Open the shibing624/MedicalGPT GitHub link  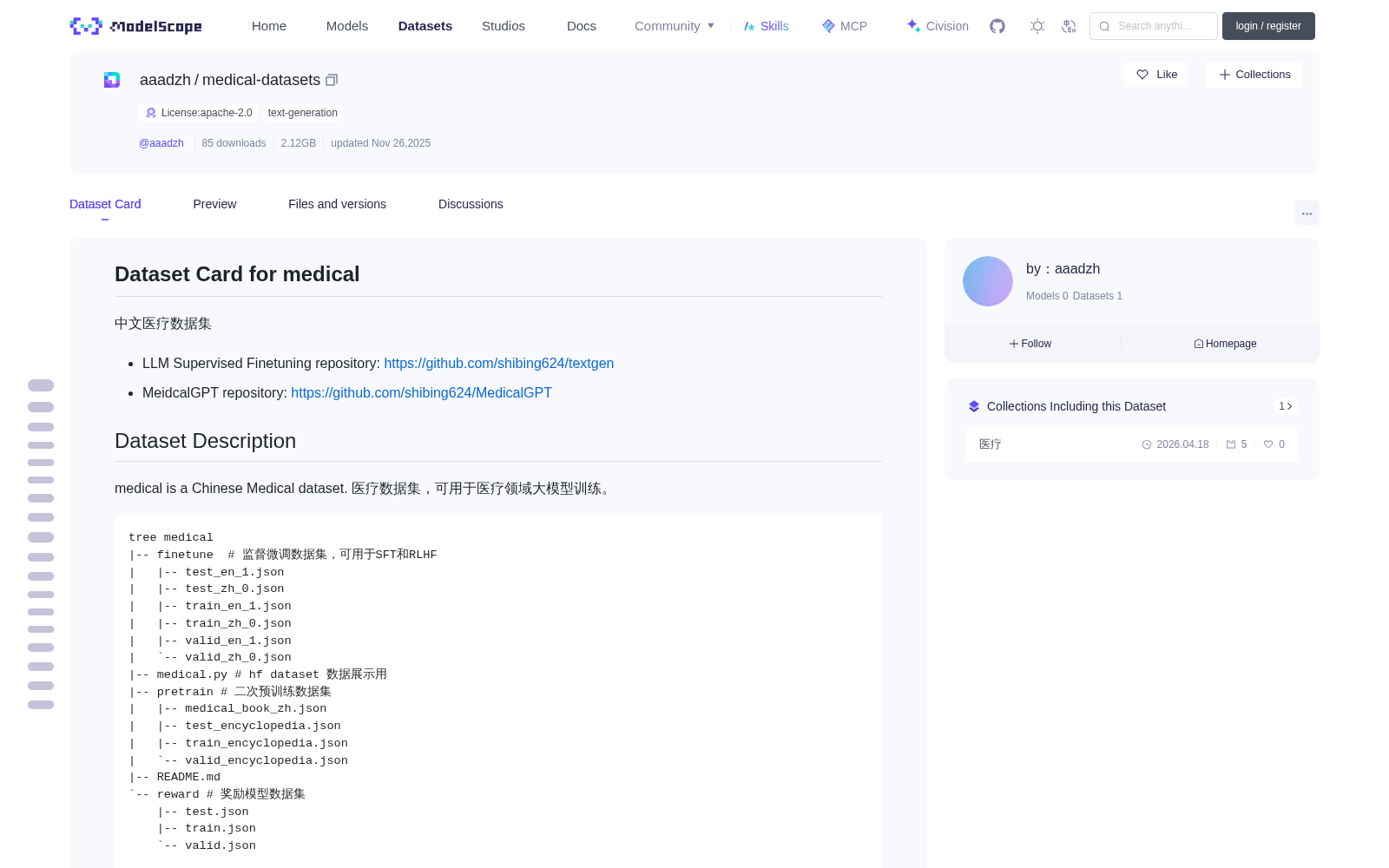[x=421, y=393]
